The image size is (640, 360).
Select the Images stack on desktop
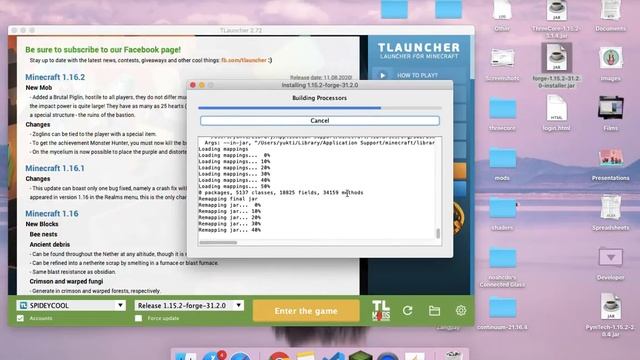coord(610,63)
